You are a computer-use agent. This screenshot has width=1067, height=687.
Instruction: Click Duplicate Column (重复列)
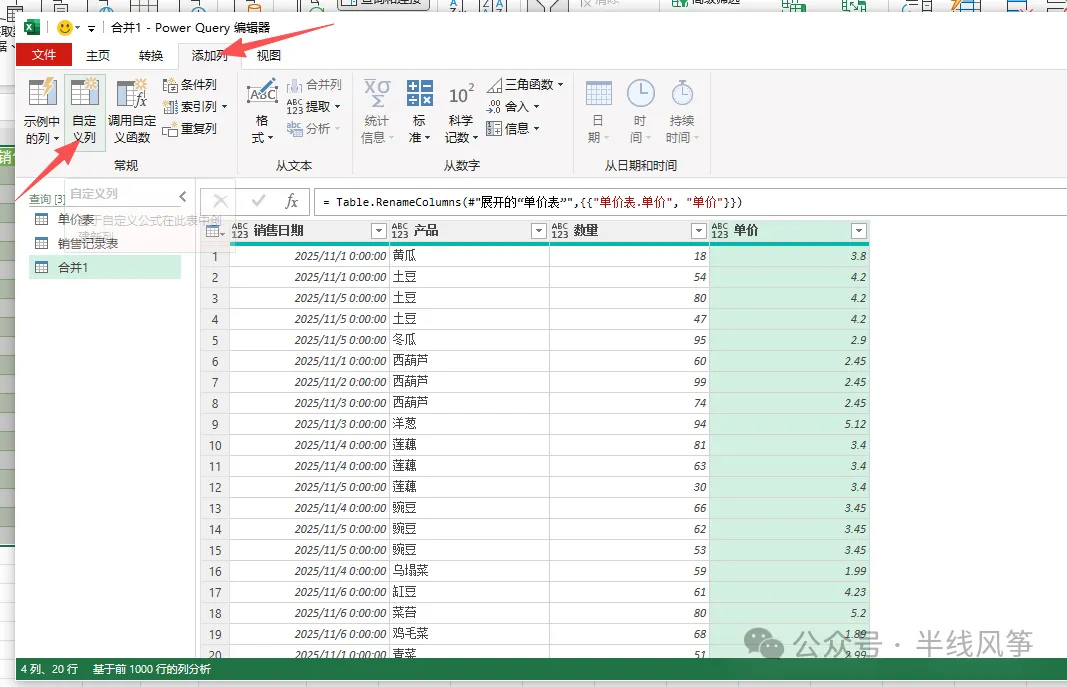tap(190, 129)
